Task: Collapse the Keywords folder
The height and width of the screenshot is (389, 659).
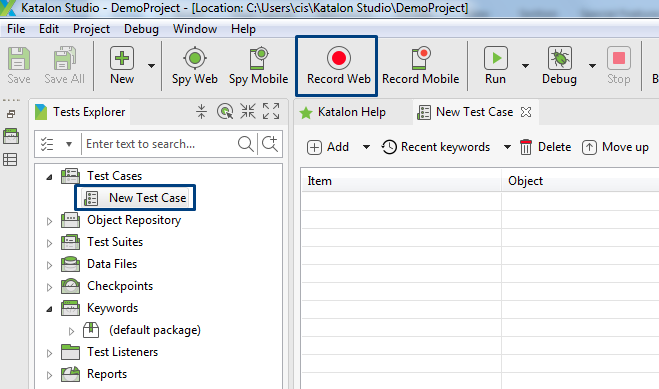Action: click(49, 309)
